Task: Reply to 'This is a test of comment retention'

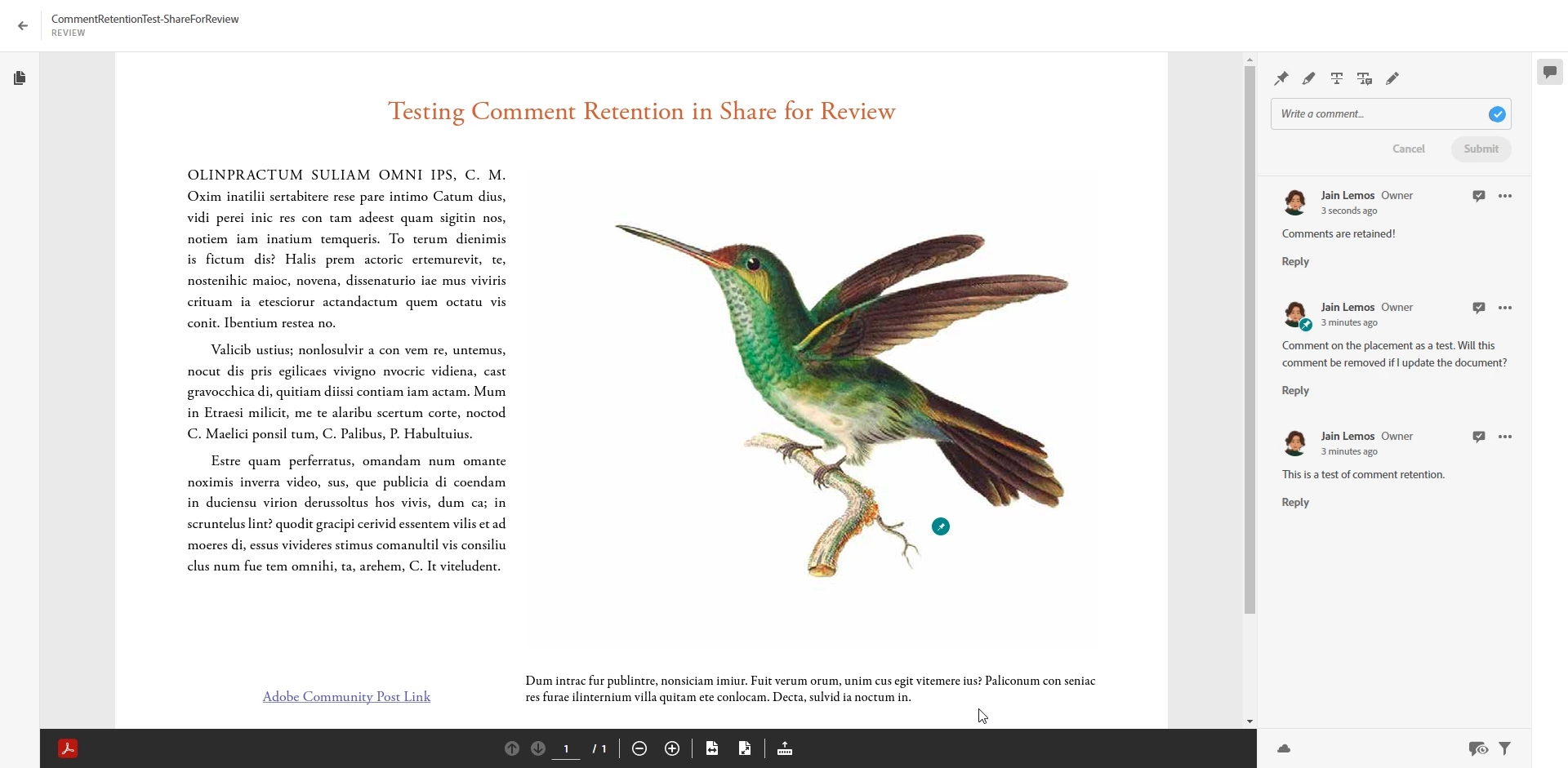Action: point(1296,503)
